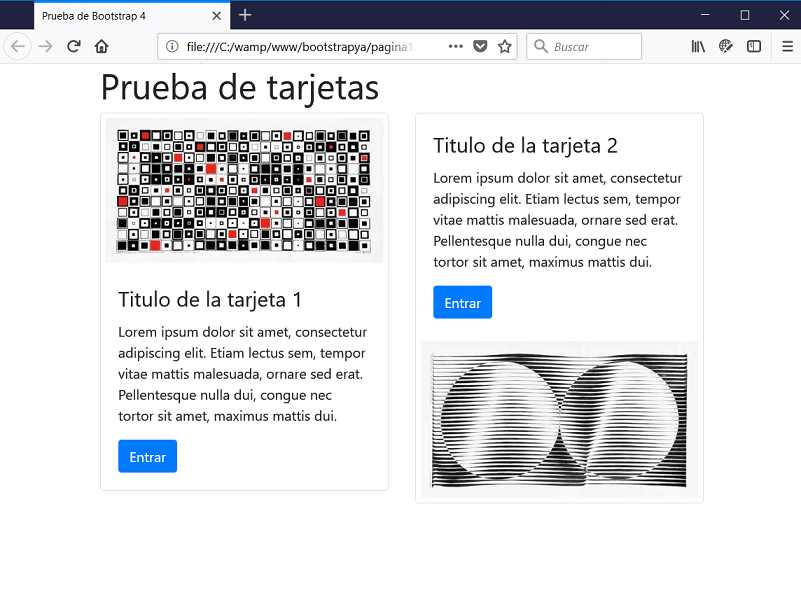Click Lorem ipsum paragraph in card 2
Viewport: 801px width, 614px height.
558,220
